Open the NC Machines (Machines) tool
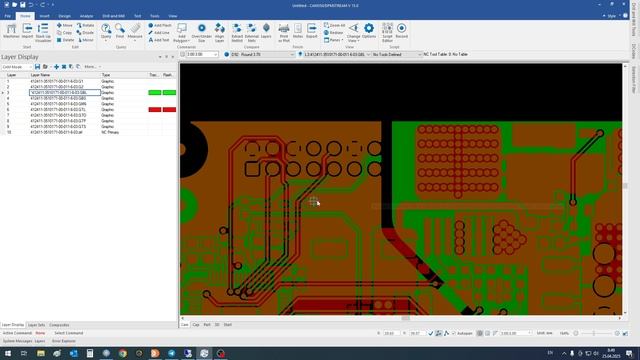Image resolution: width=640 pixels, height=360 pixels. pos(11,31)
